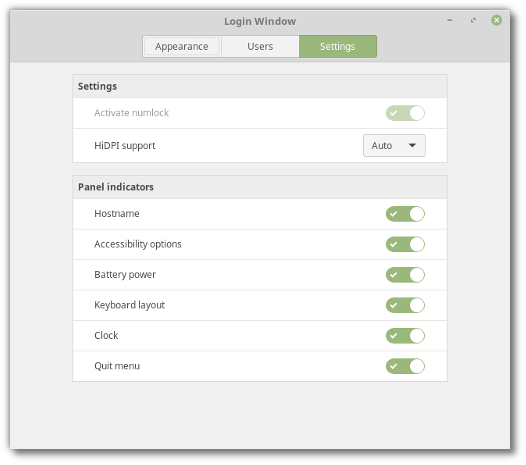Switch to the Appearance tab
Screen dimensions: 526x465
(x=181, y=46)
